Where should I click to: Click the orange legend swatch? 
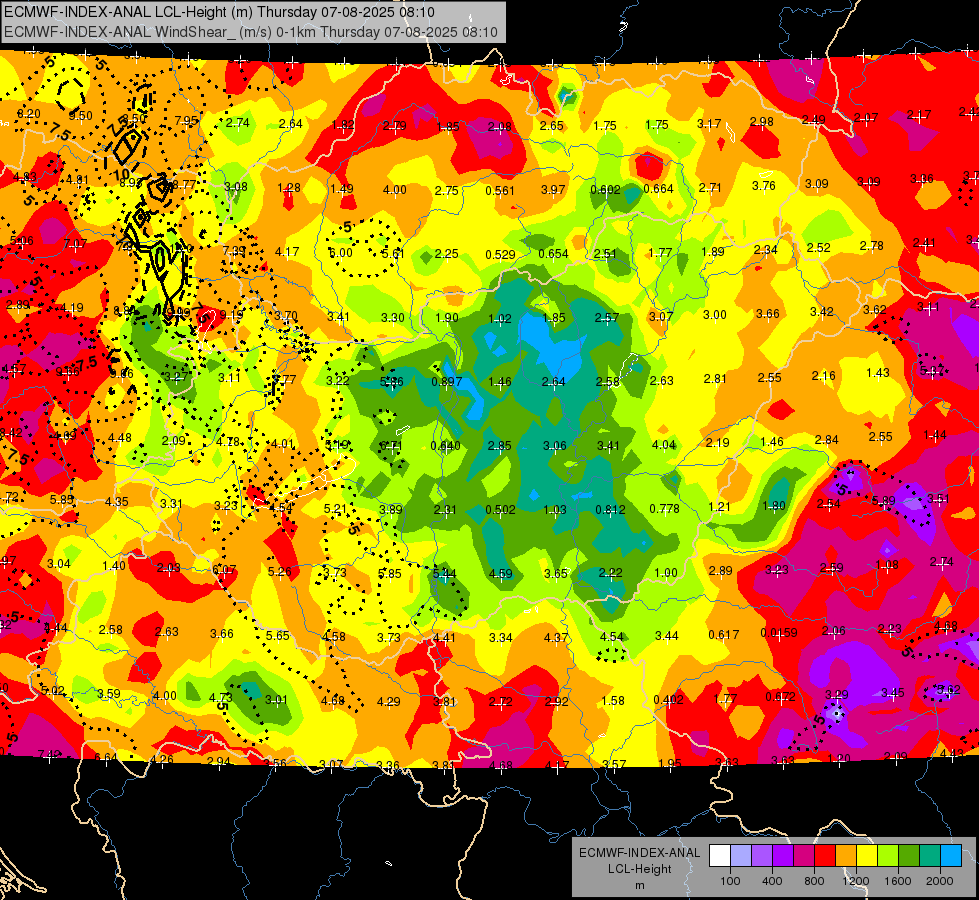[x=846, y=856]
